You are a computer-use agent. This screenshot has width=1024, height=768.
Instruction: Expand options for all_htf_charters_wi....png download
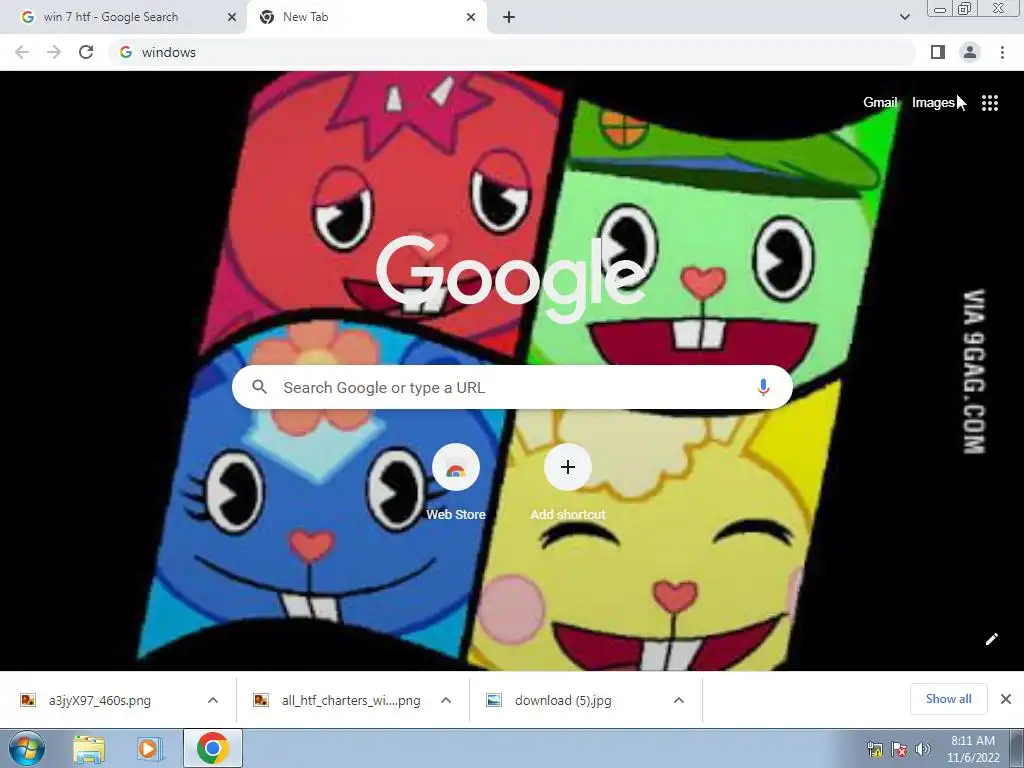click(x=446, y=700)
